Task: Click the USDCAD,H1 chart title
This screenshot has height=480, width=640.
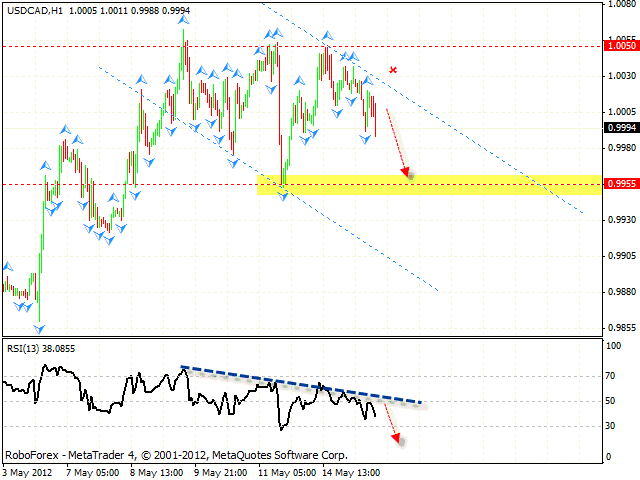Action: [x=33, y=8]
